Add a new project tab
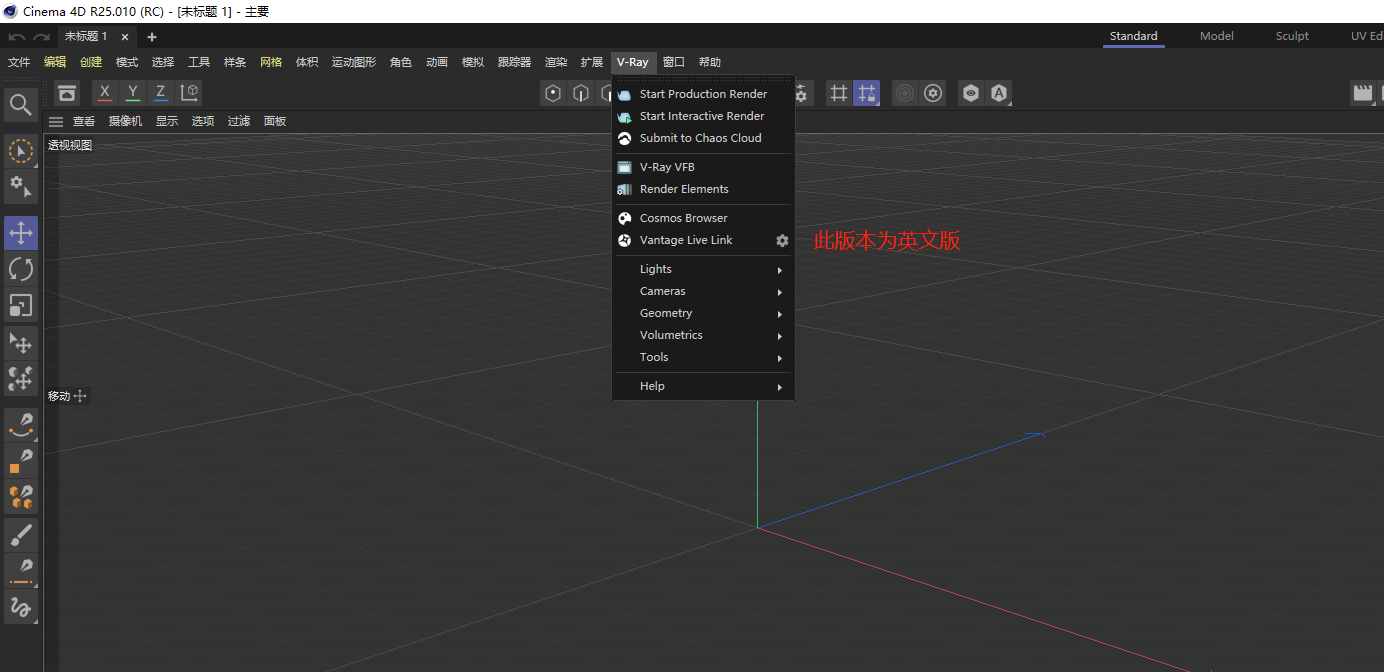Image resolution: width=1384 pixels, height=672 pixels. (152, 37)
